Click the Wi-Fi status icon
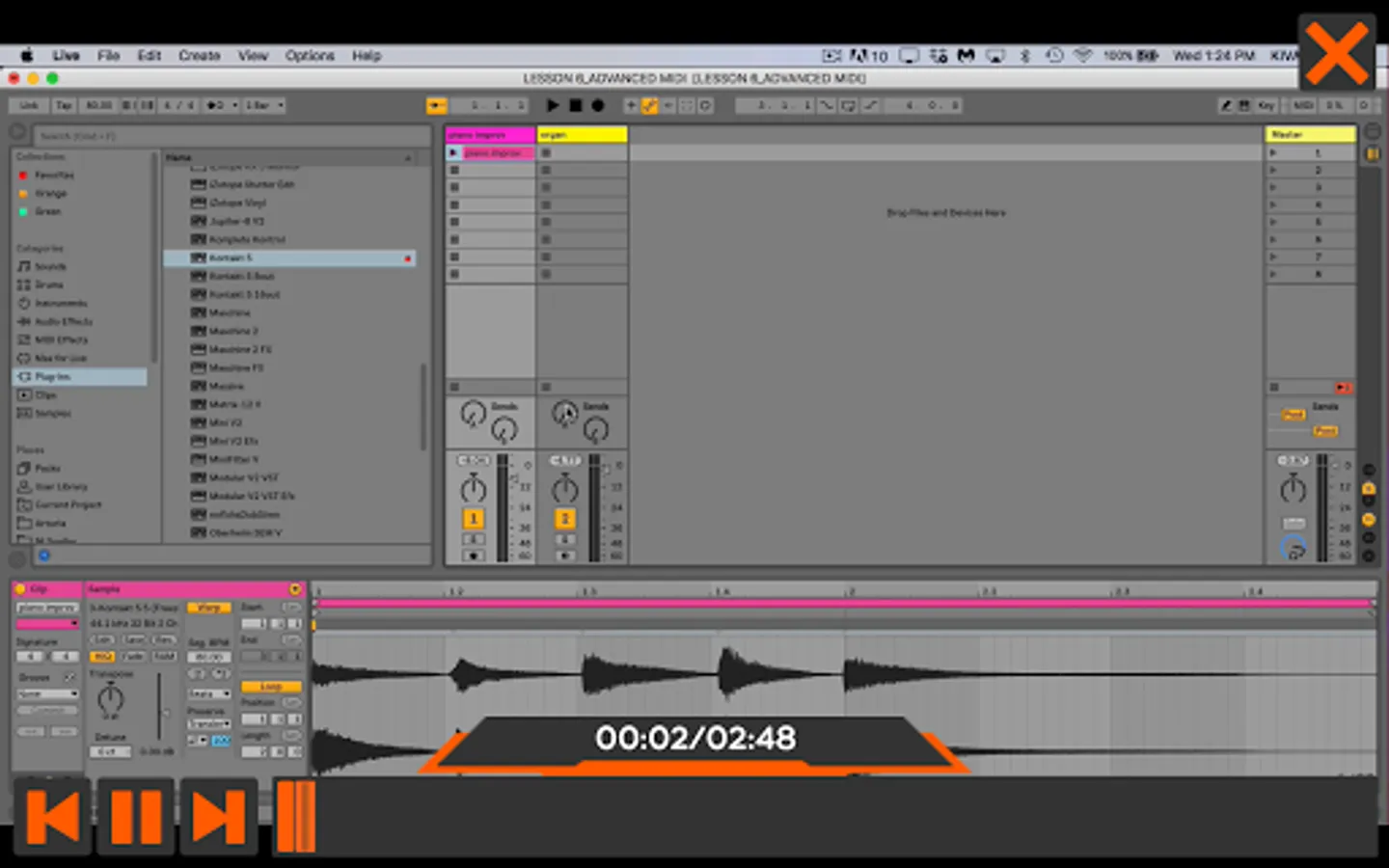 click(1082, 56)
